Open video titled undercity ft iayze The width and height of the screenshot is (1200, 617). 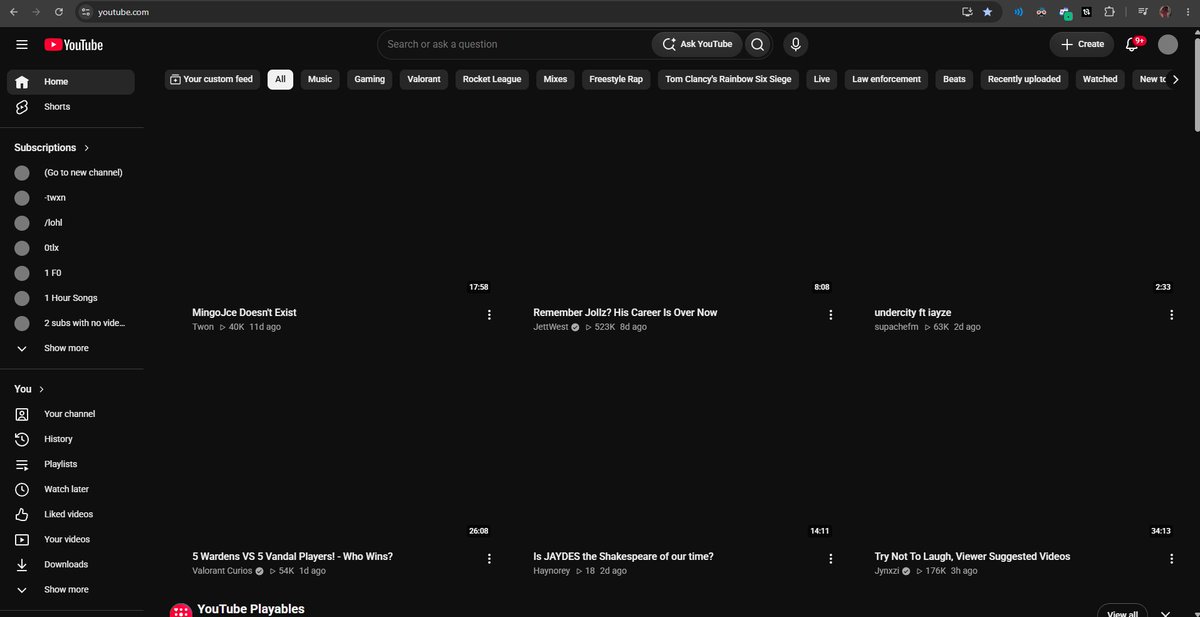pyautogui.click(x=912, y=313)
